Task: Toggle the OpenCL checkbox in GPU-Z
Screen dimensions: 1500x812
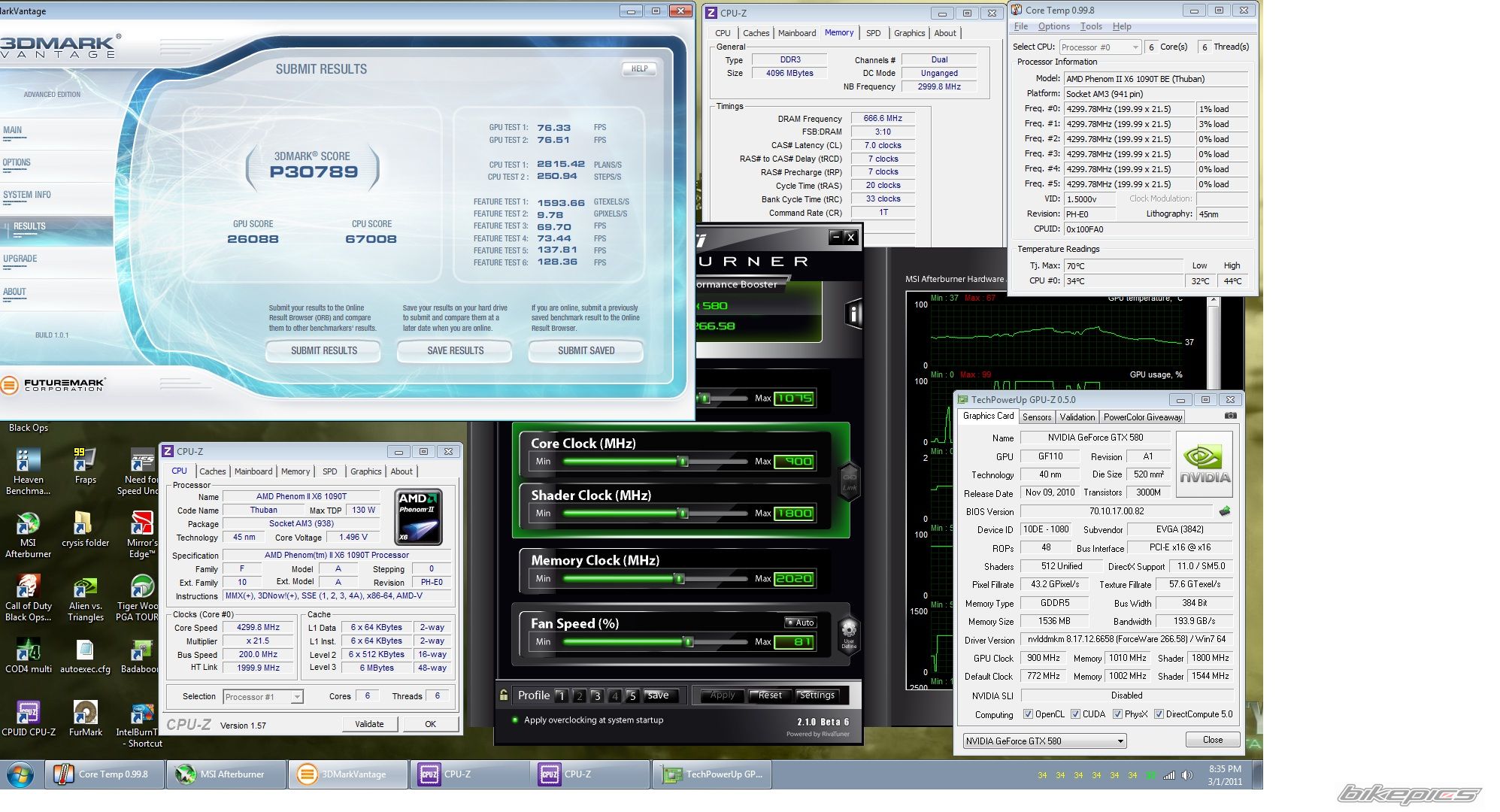Action: pos(1028,714)
